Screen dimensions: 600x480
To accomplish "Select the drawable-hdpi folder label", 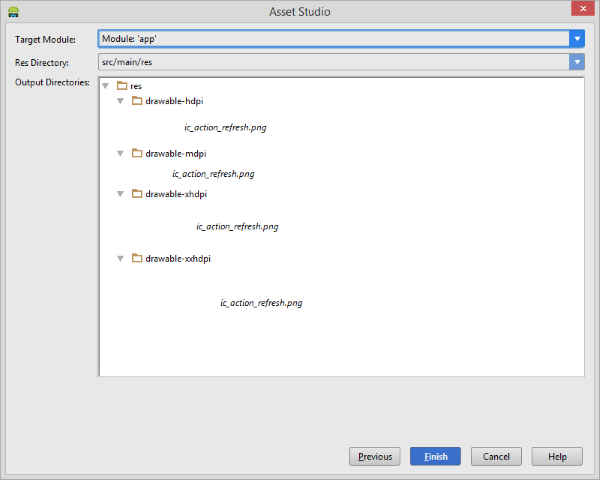I will 174,101.
